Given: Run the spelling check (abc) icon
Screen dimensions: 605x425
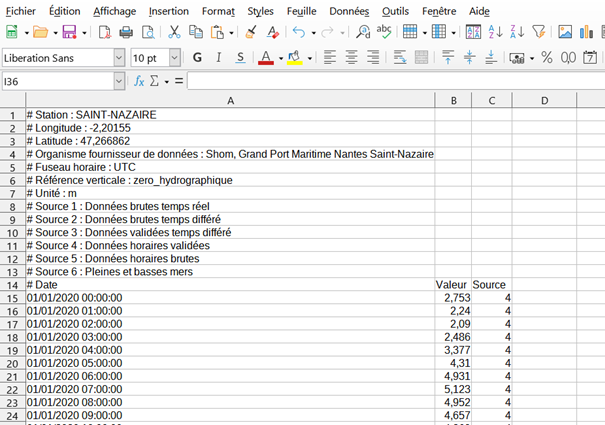Looking at the screenshot, I should pyautogui.click(x=384, y=32).
